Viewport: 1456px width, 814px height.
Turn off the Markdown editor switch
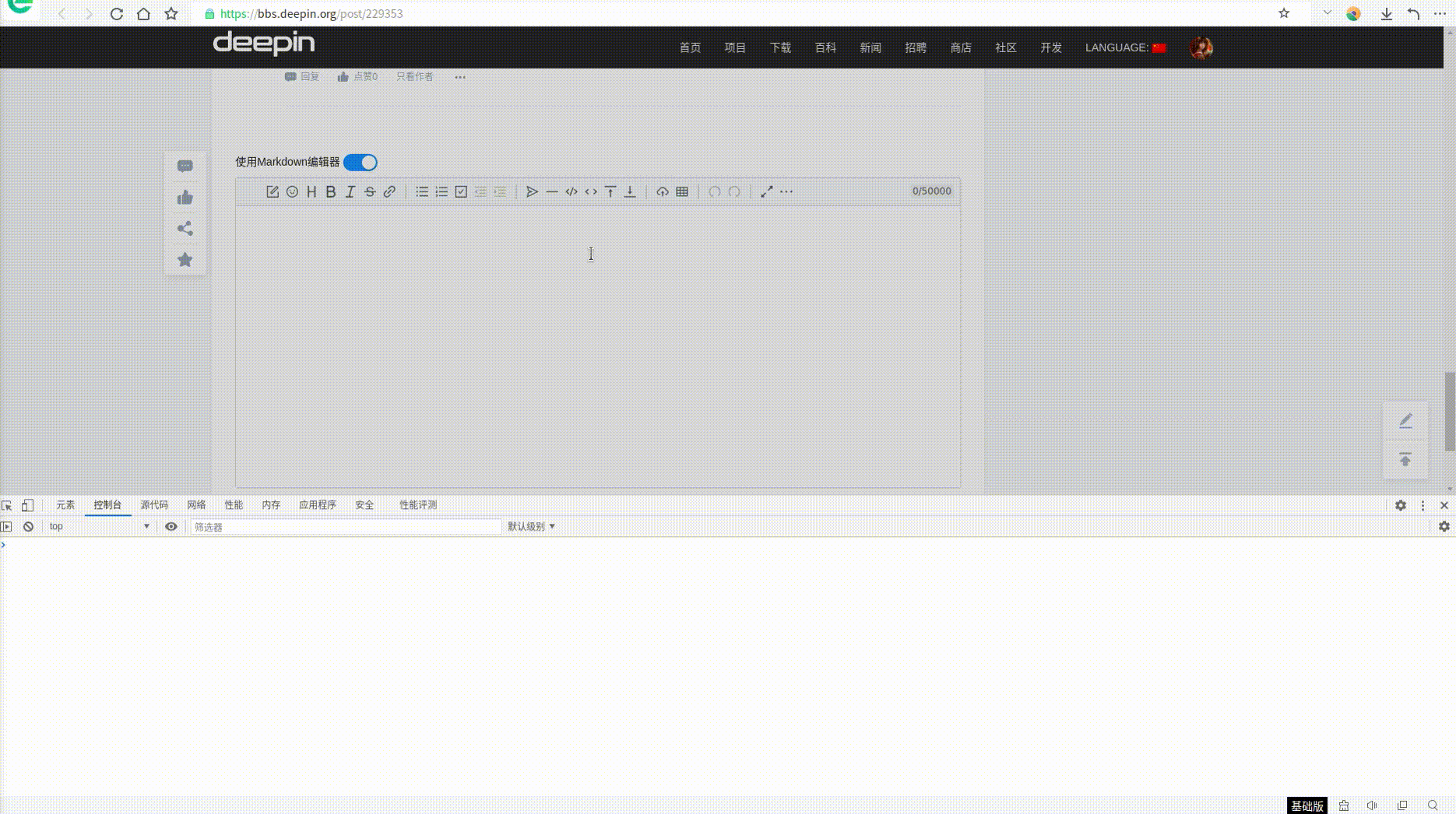point(360,162)
